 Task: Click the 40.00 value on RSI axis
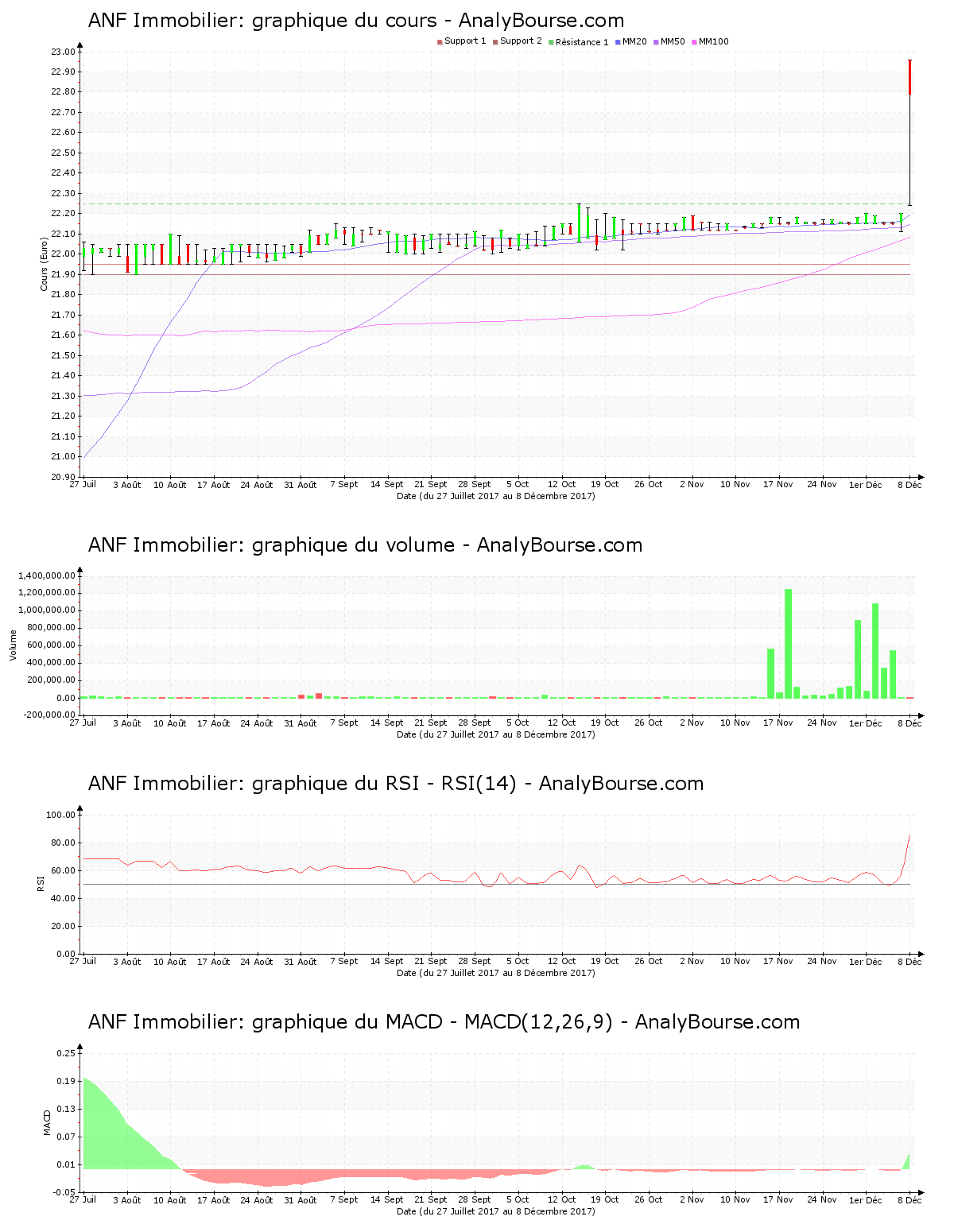(x=63, y=898)
